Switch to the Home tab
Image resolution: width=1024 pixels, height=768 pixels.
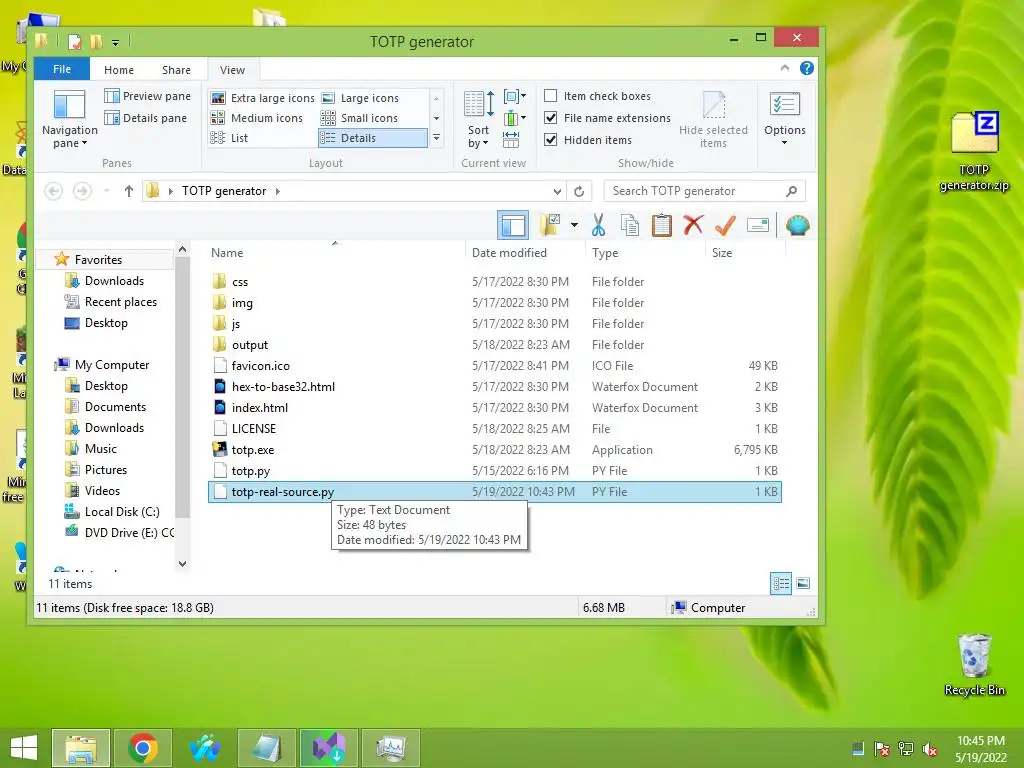click(119, 70)
